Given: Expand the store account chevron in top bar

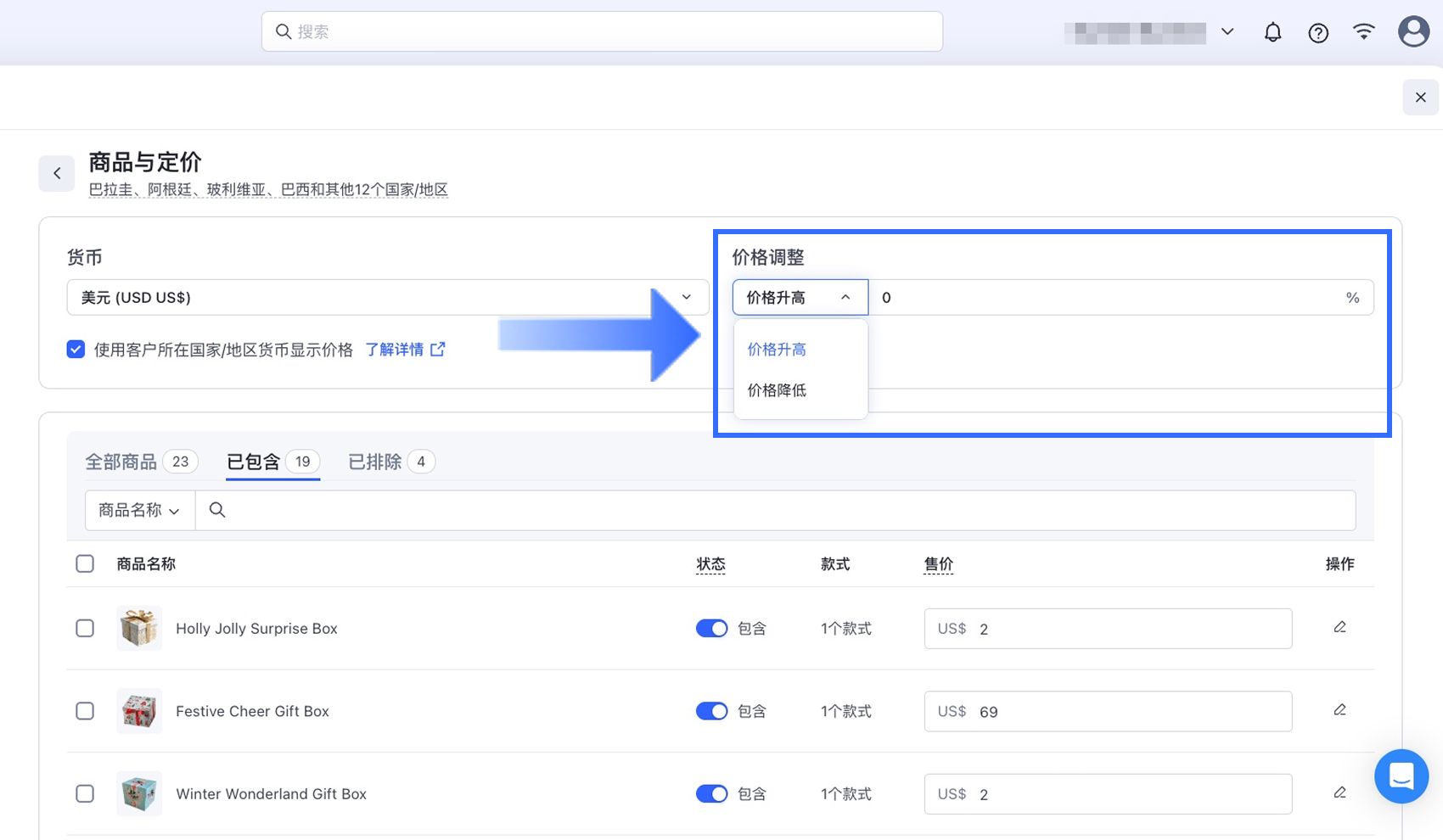Looking at the screenshot, I should coord(1227,31).
